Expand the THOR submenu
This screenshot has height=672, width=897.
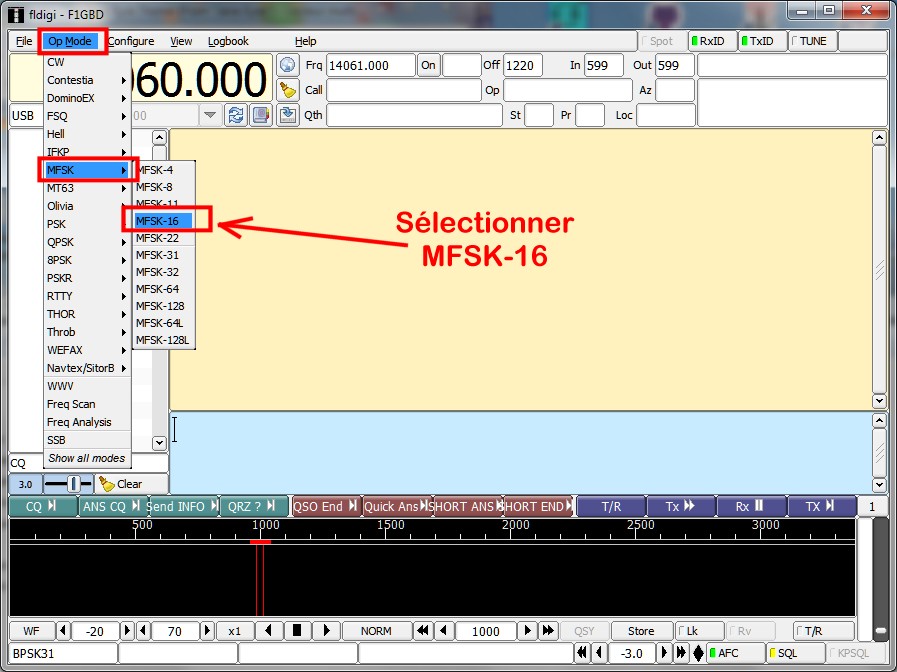pyautogui.click(x=87, y=314)
